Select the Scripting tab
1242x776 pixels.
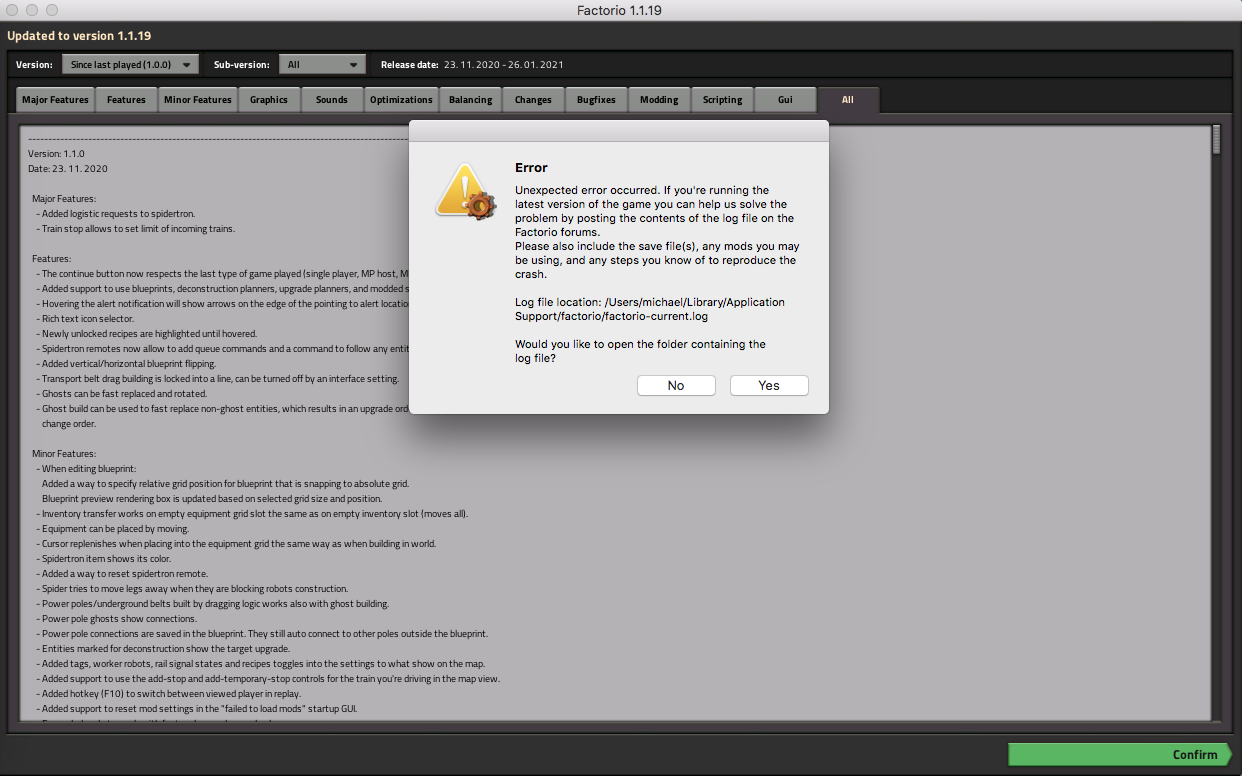(x=722, y=100)
